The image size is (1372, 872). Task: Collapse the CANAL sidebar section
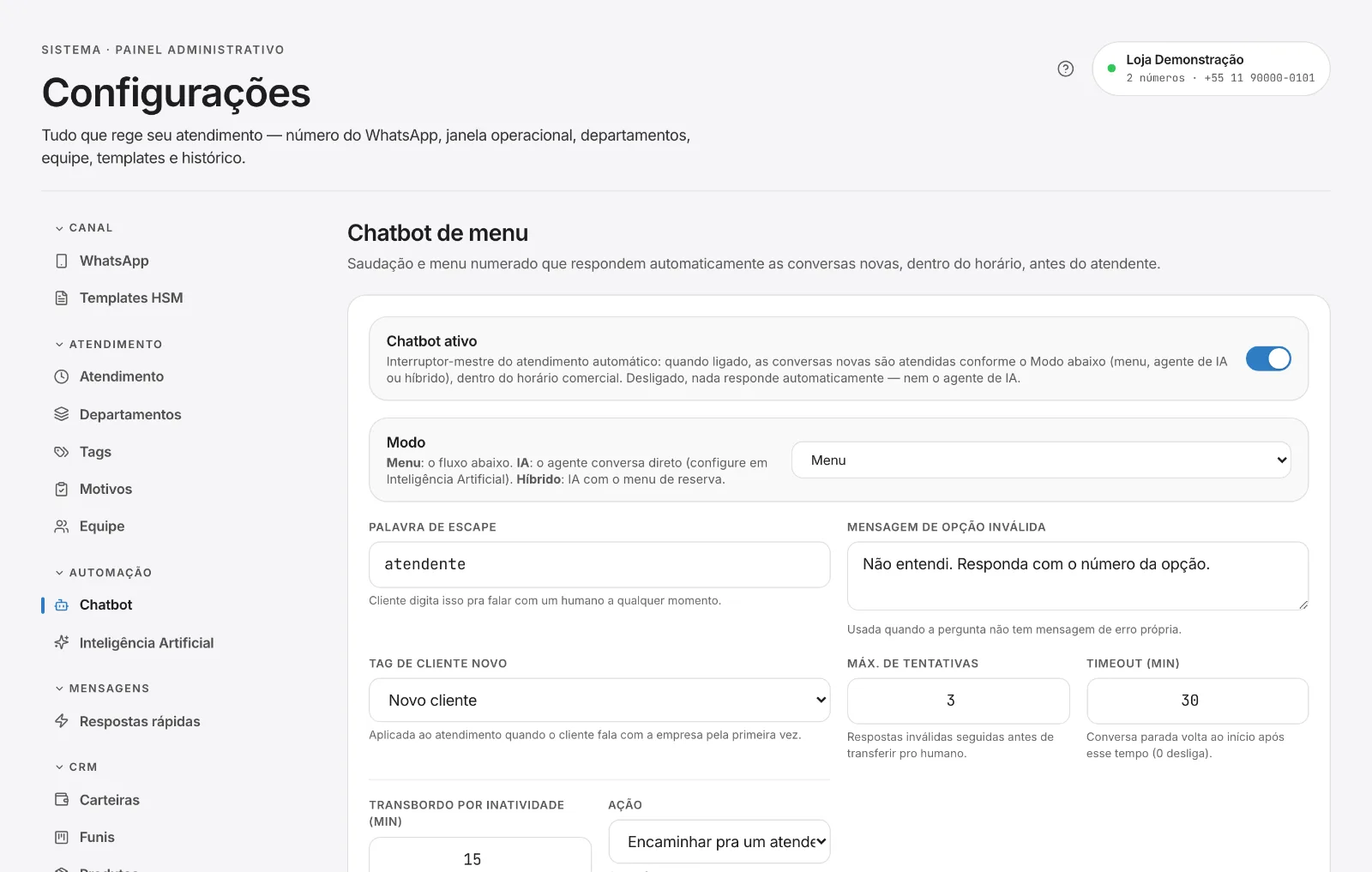tap(84, 228)
